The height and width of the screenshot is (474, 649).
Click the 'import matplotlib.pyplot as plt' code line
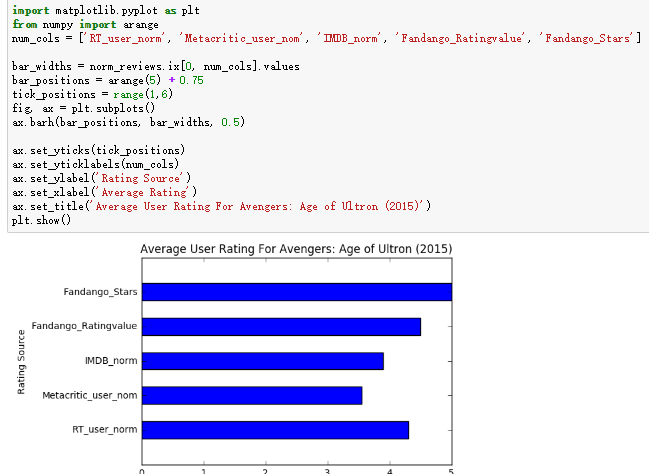click(106, 10)
